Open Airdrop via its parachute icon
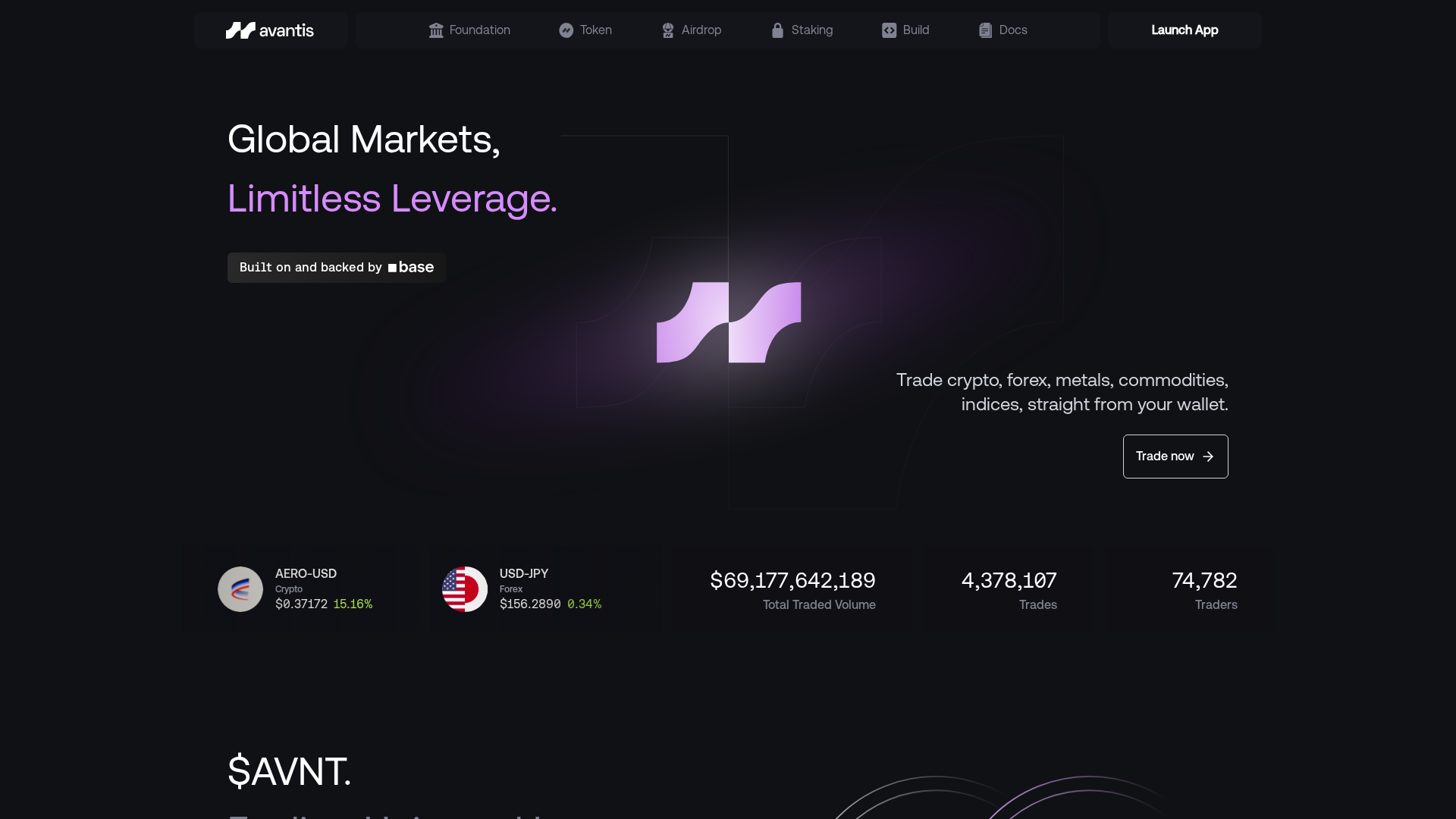 pos(668,30)
